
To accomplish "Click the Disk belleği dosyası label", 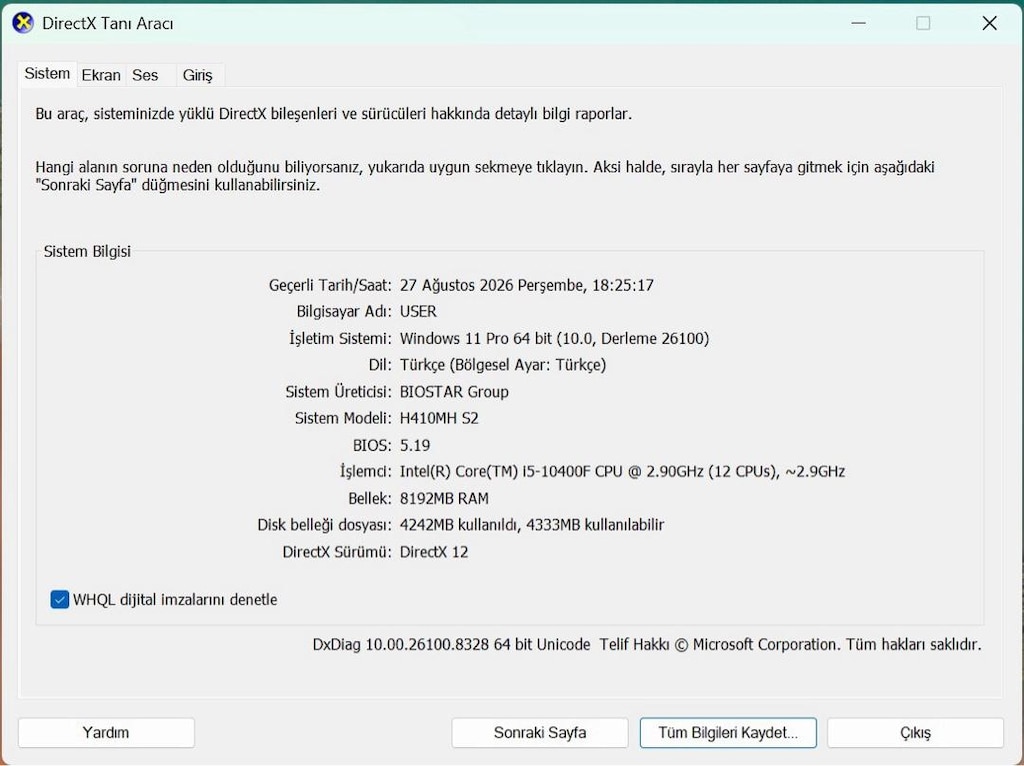I will [324, 525].
